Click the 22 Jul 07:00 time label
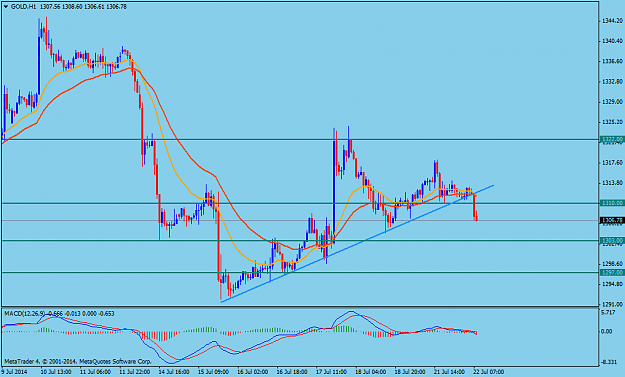The image size is (625, 377). 489,372
